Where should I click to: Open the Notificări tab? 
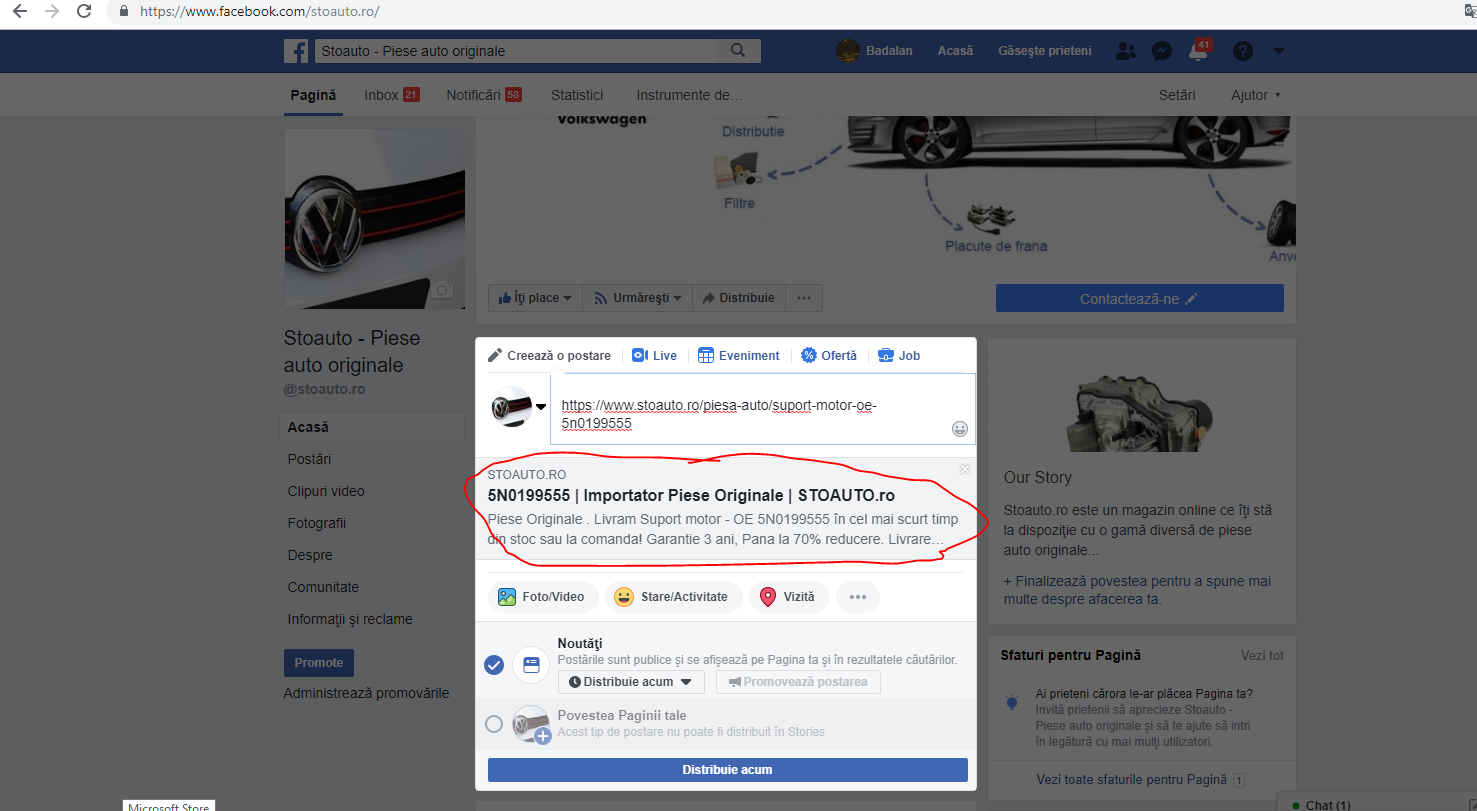(x=484, y=95)
